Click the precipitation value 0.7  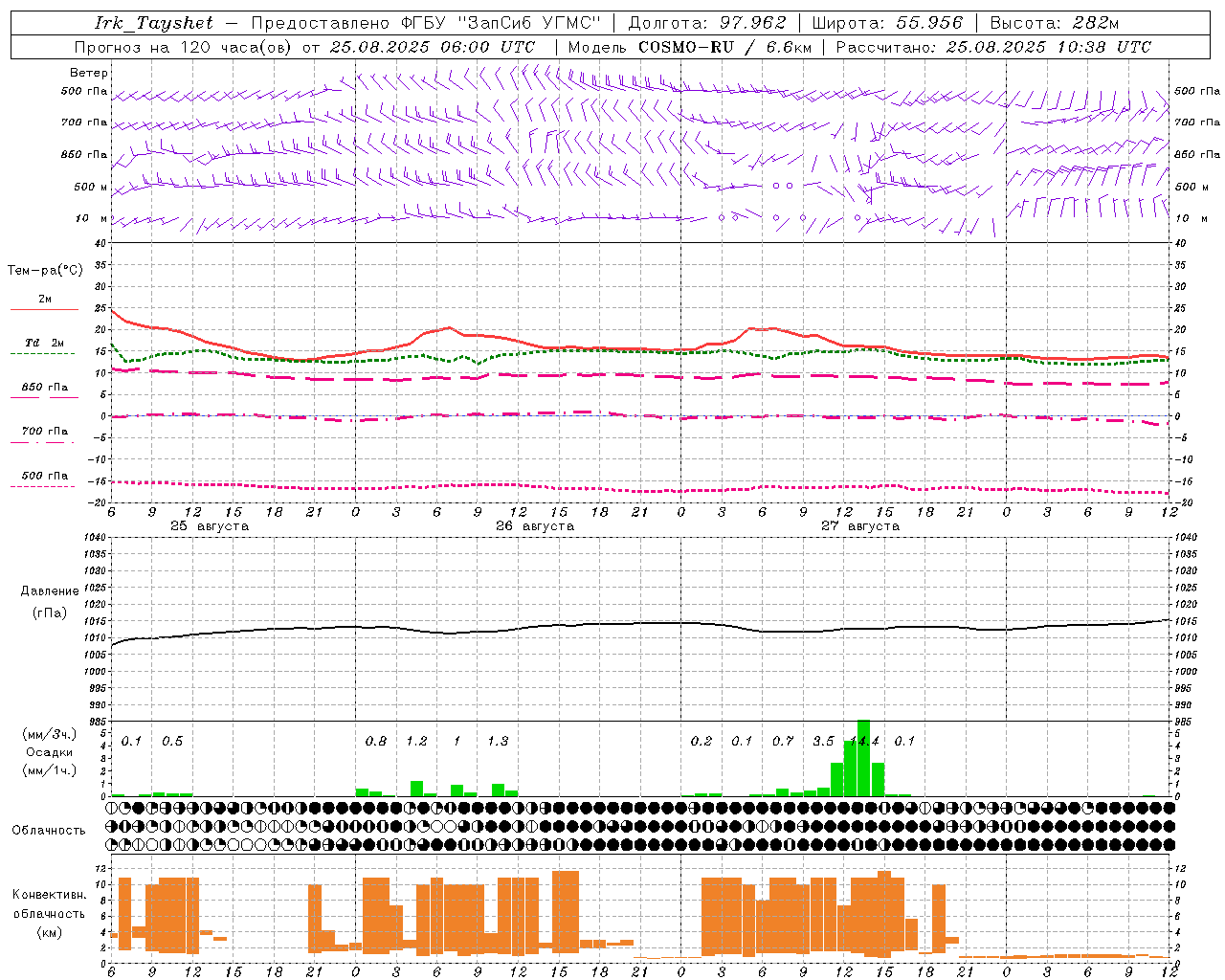tap(783, 742)
